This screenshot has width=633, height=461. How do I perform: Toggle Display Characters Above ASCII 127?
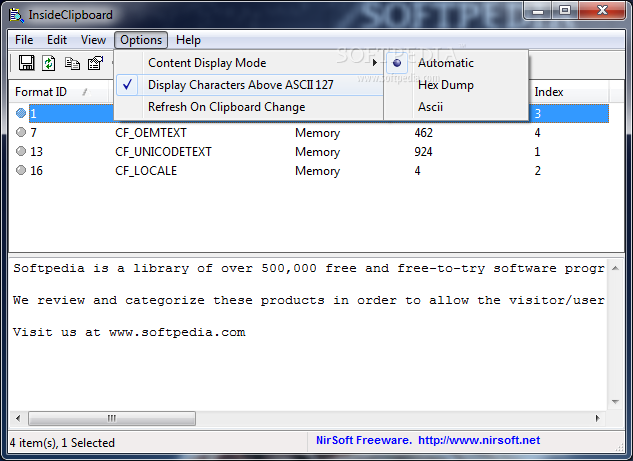click(249, 85)
